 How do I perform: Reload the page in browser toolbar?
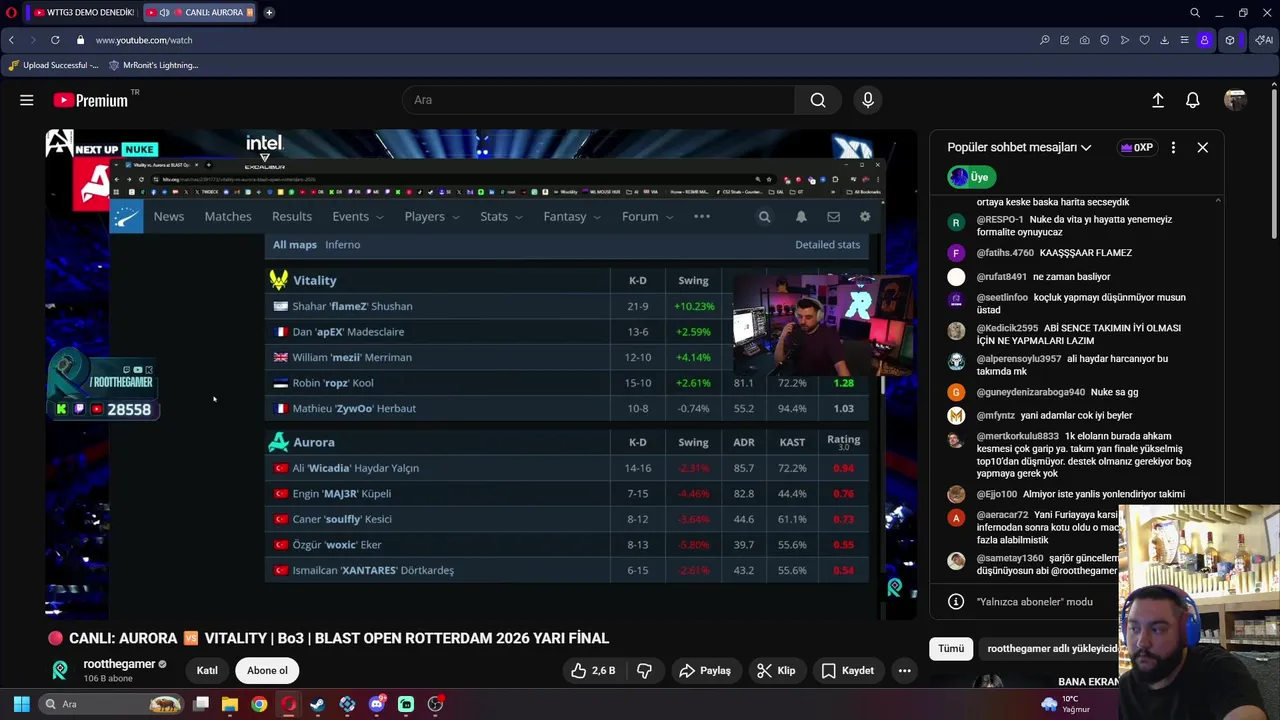pos(55,40)
